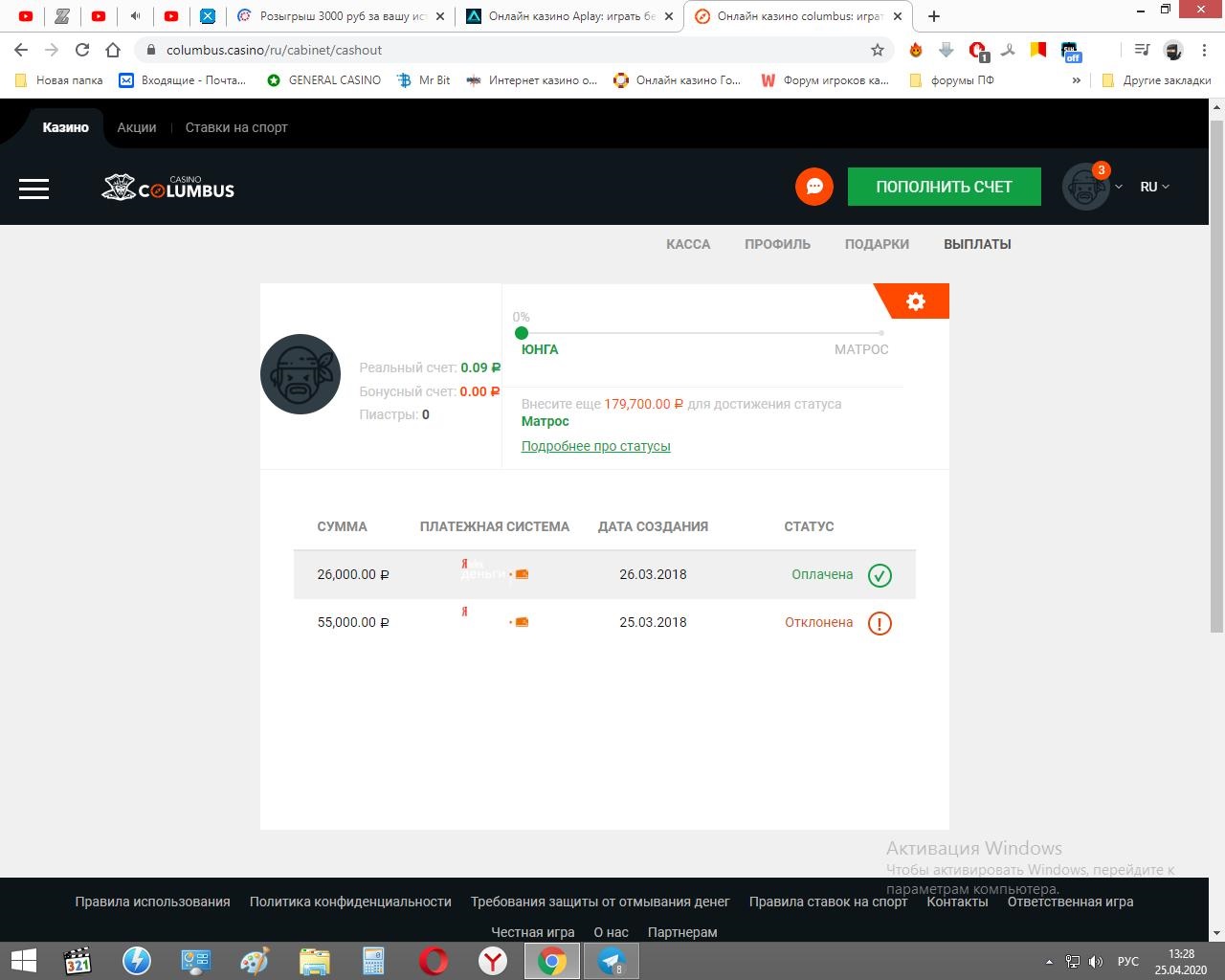The width and height of the screenshot is (1225, 980).
Task: Switch to the Онлайн казино Aplay tab
Action: [x=569, y=16]
